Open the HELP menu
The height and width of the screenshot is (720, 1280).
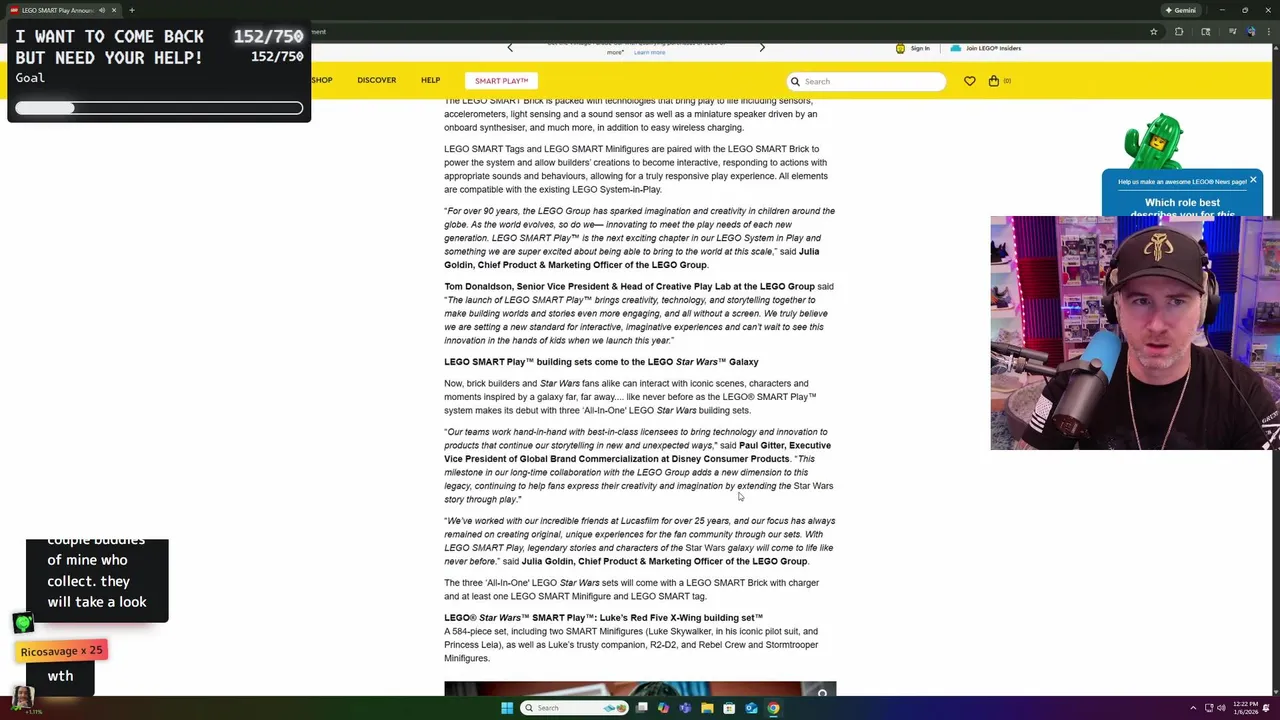(x=430, y=80)
